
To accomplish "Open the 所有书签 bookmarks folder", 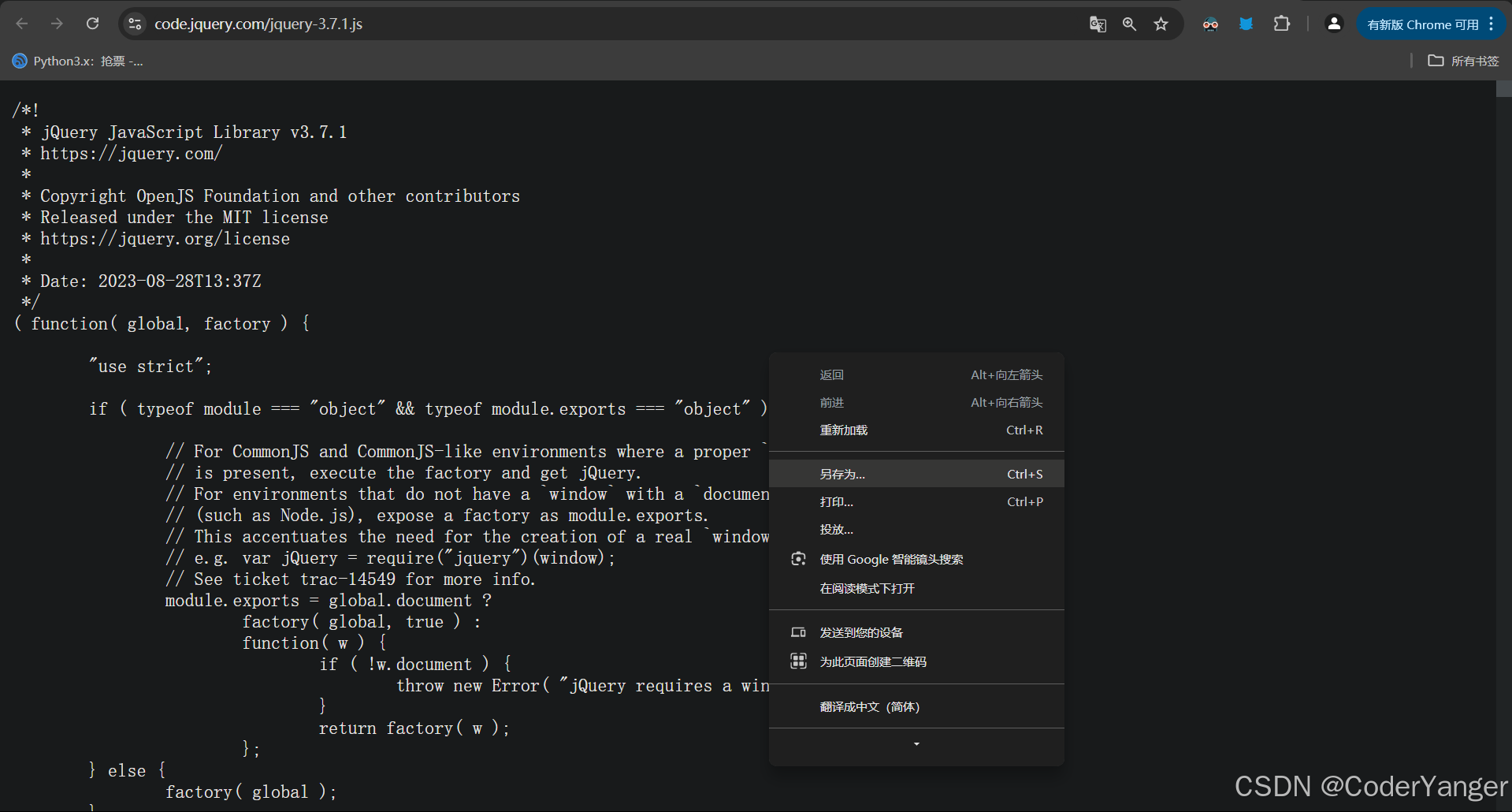I will coord(1463,61).
